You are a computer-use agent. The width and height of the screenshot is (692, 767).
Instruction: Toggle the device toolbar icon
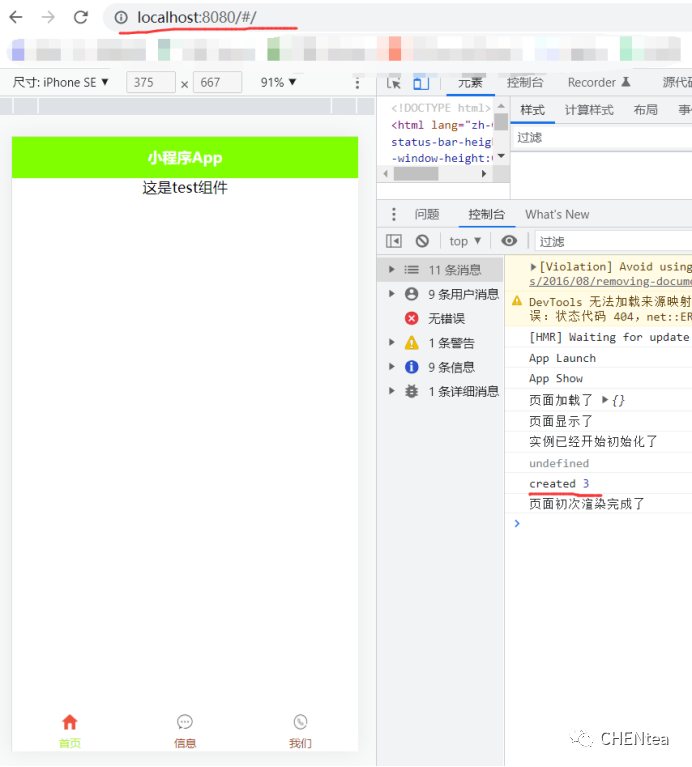[x=421, y=83]
